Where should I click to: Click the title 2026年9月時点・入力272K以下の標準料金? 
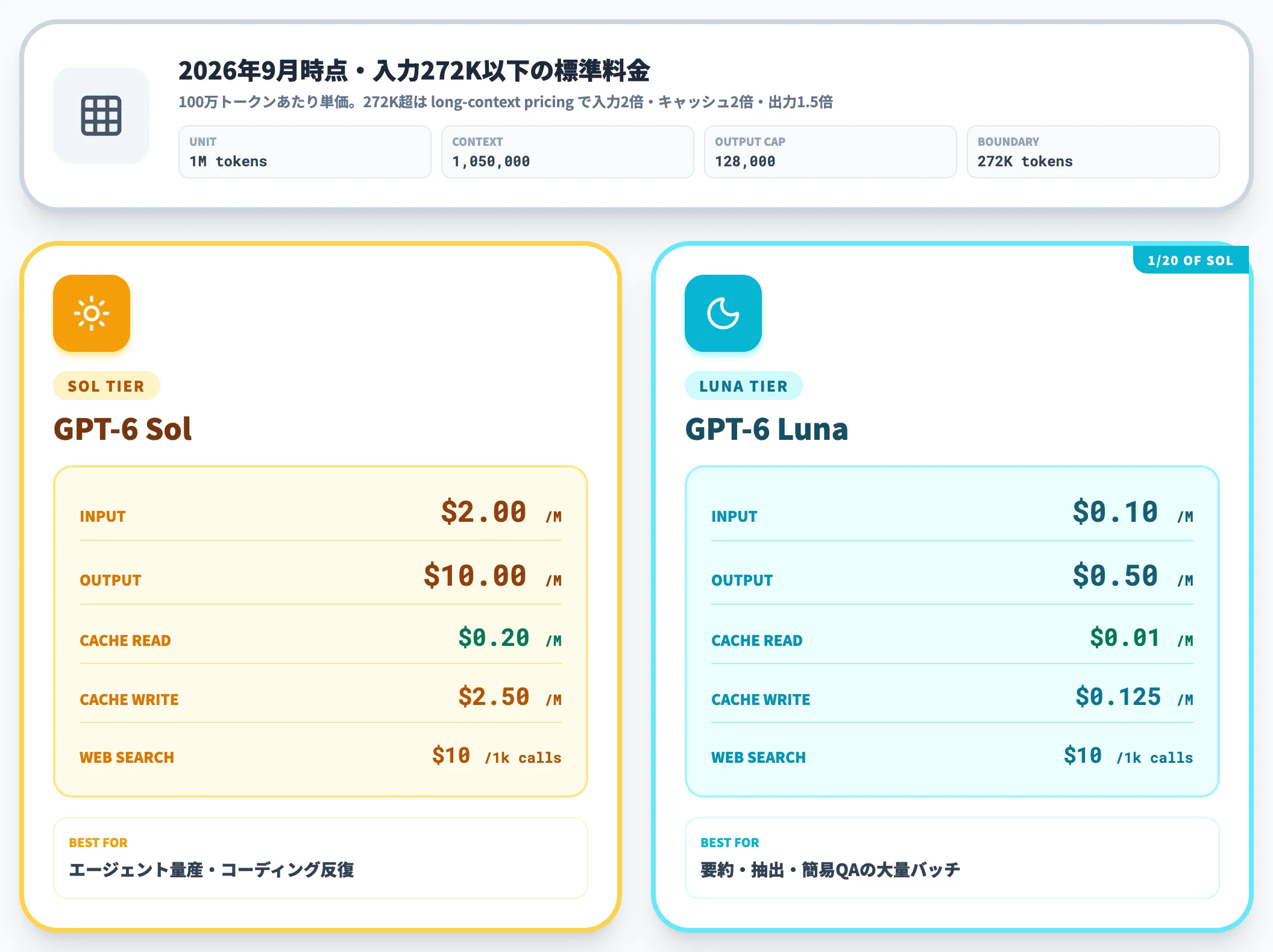pos(414,70)
